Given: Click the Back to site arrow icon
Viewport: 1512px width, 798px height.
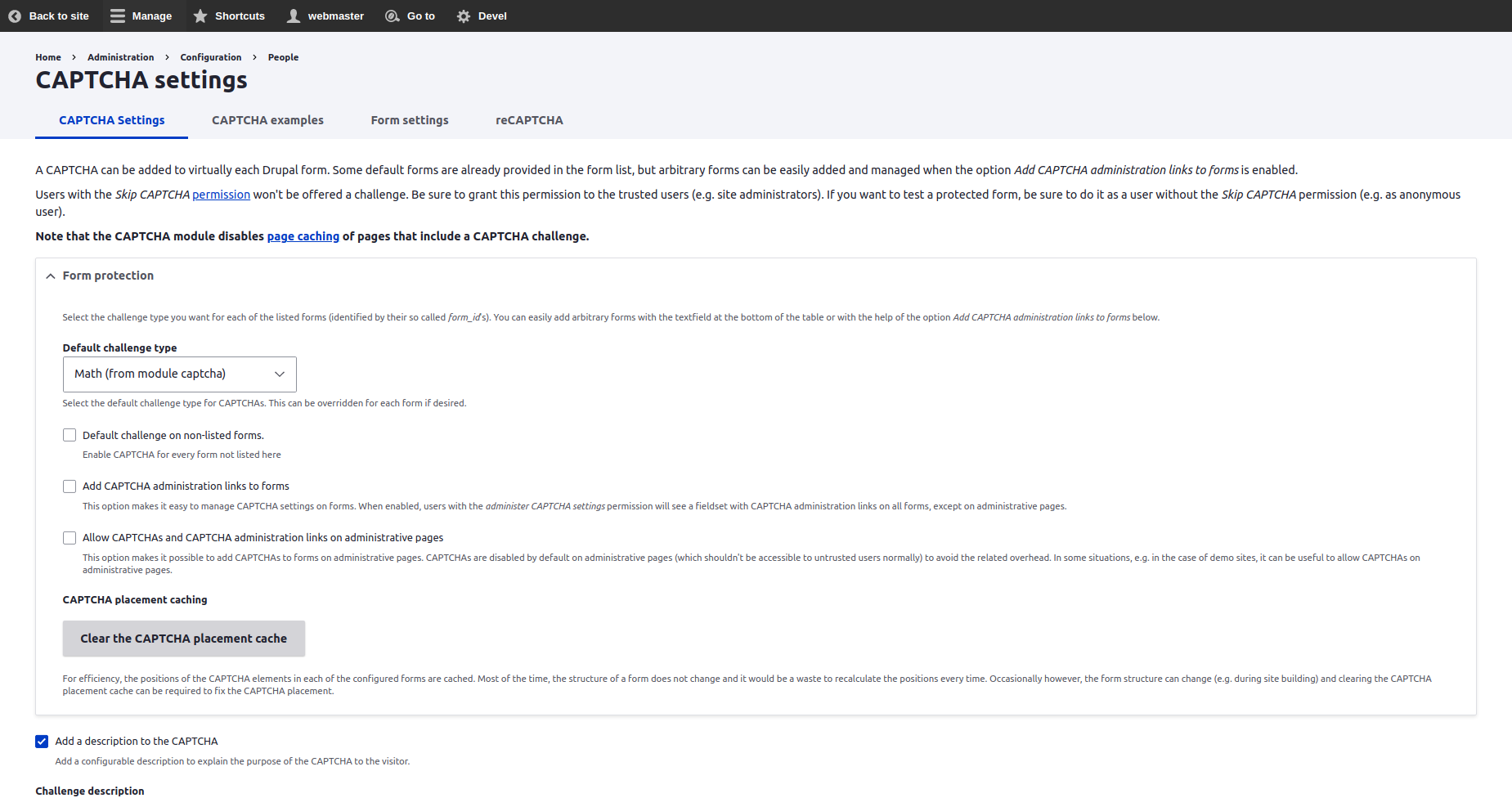Looking at the screenshot, I should (x=15, y=16).
